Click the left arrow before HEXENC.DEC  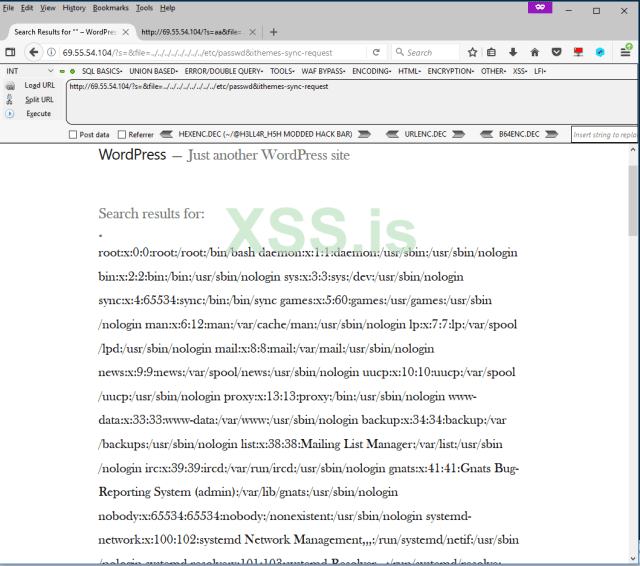pyautogui.click(x=166, y=134)
